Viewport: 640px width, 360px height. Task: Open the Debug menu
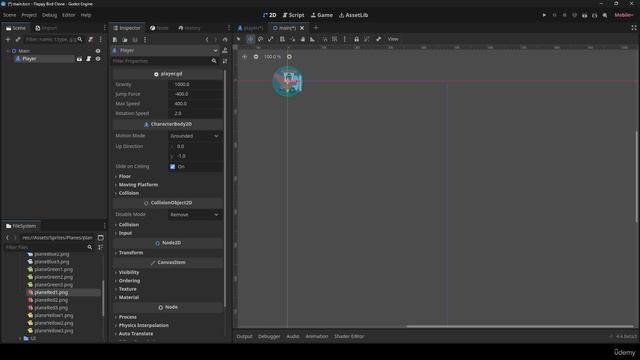point(49,15)
